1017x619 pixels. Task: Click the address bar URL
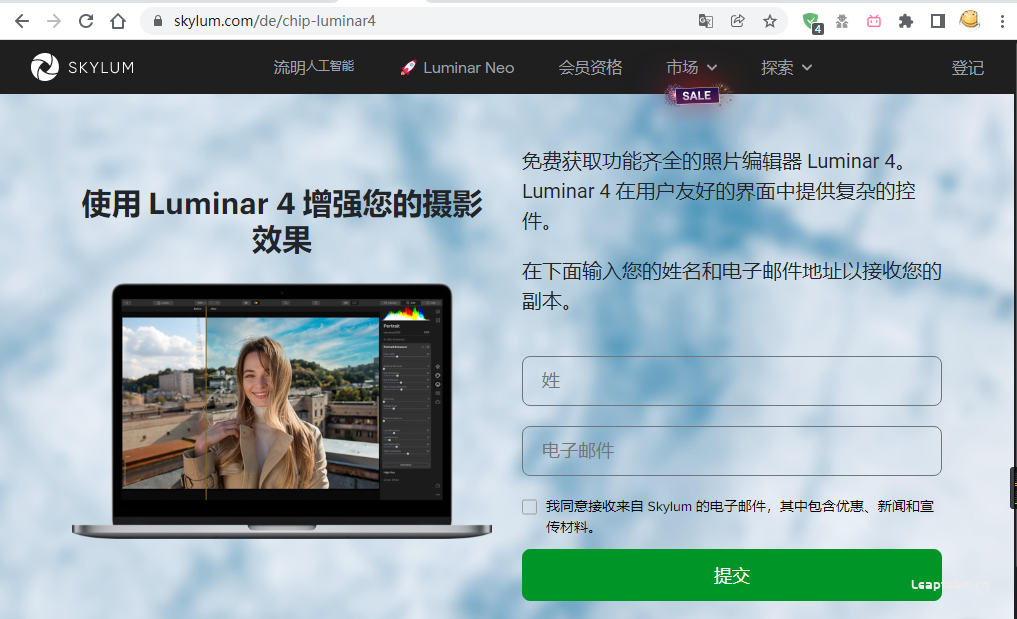(x=274, y=21)
